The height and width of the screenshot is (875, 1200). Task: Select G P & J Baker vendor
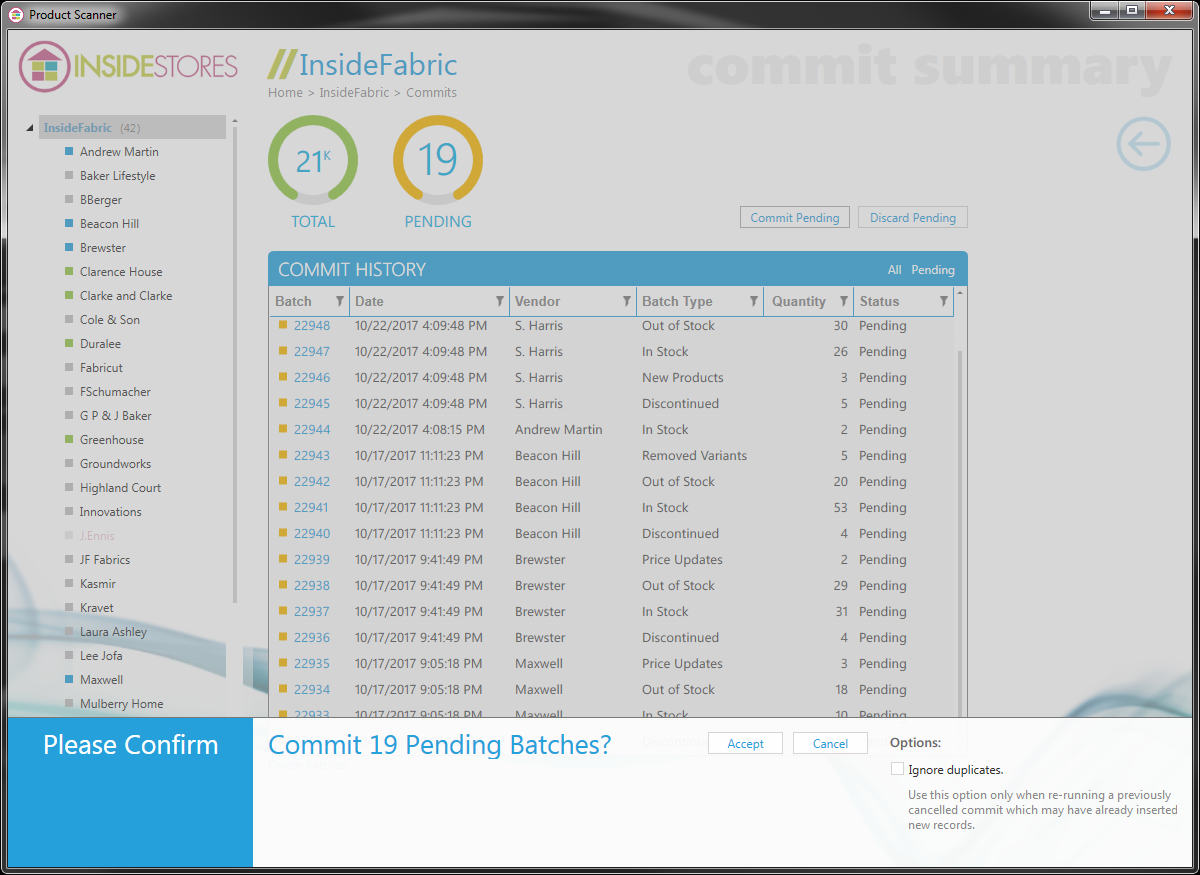116,416
